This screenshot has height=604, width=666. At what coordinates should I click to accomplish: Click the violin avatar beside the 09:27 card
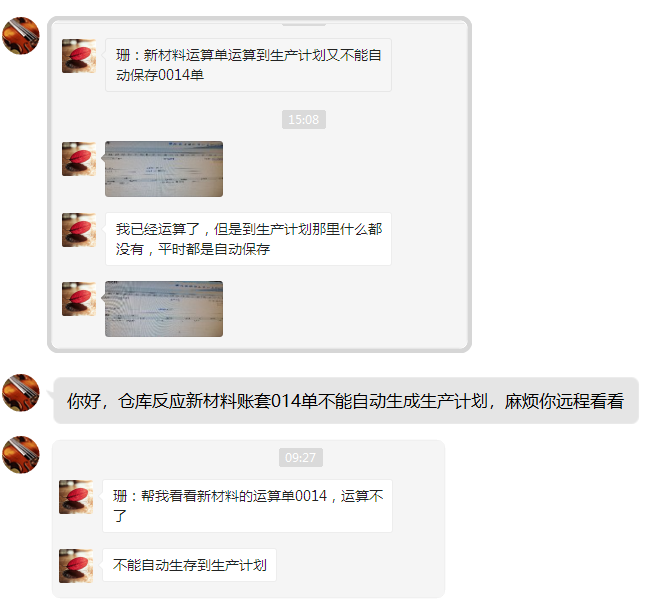[21, 454]
